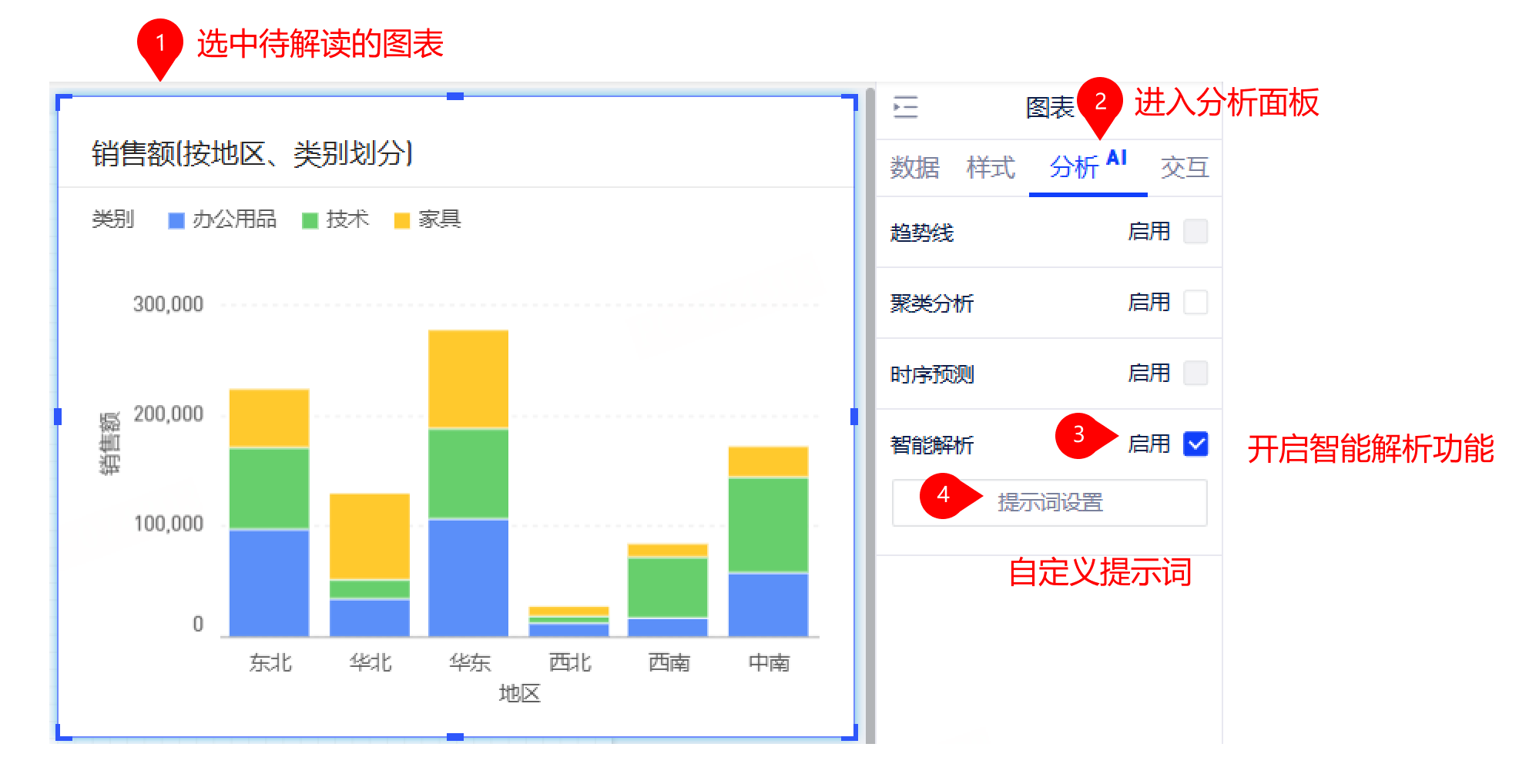Switch to the 交互 tab
Screen dimensions: 1519x784
(1184, 167)
